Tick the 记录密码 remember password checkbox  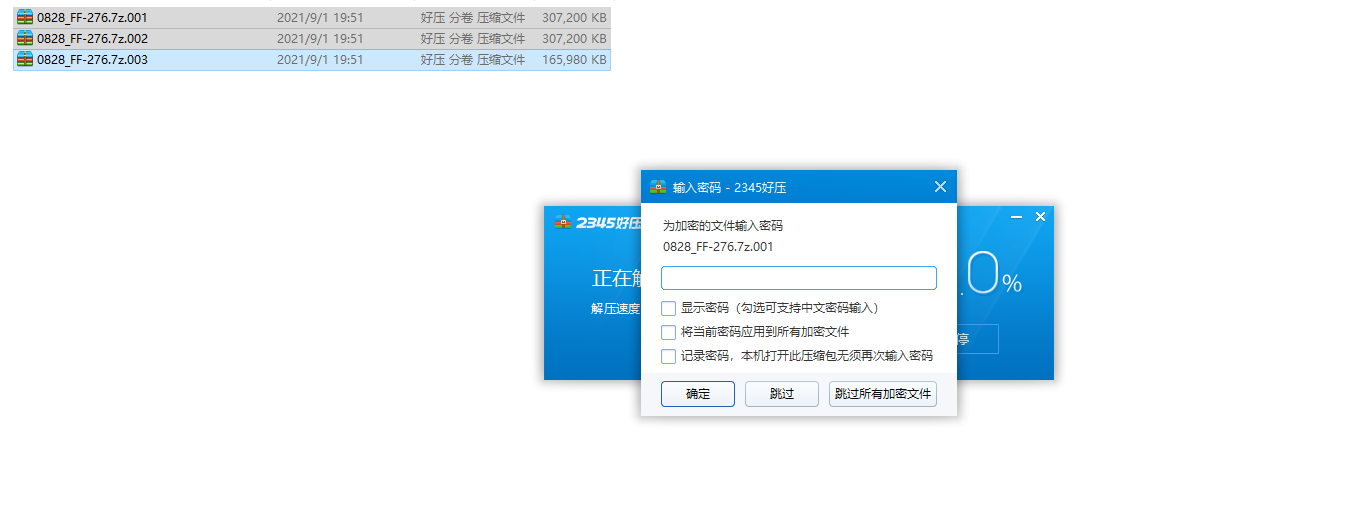669,356
